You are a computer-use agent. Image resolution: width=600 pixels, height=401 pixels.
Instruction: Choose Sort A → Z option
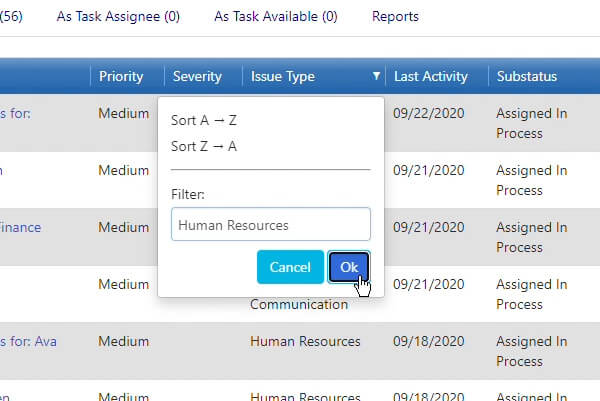204,120
